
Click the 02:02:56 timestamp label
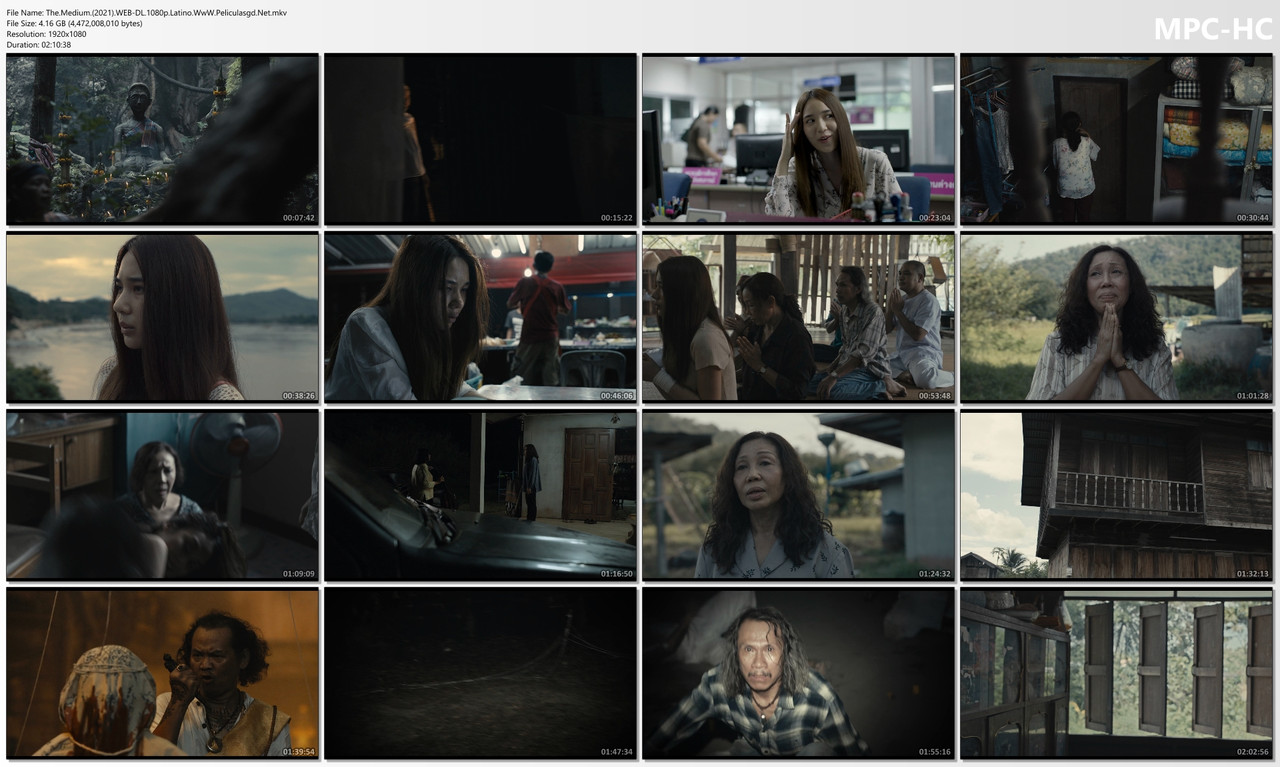tap(1253, 752)
